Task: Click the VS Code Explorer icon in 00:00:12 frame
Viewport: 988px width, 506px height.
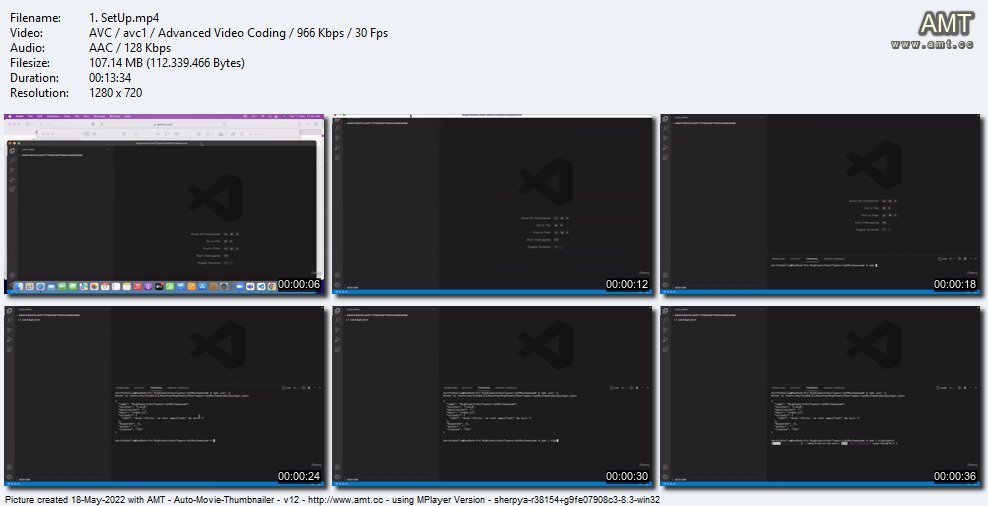Action: click(x=338, y=118)
